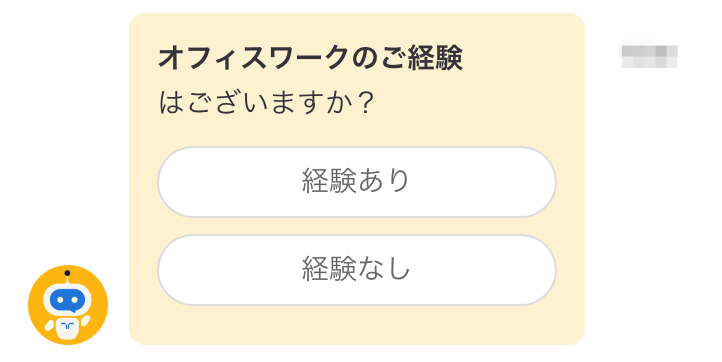Click the blurred timestamp beside the message

(649, 56)
